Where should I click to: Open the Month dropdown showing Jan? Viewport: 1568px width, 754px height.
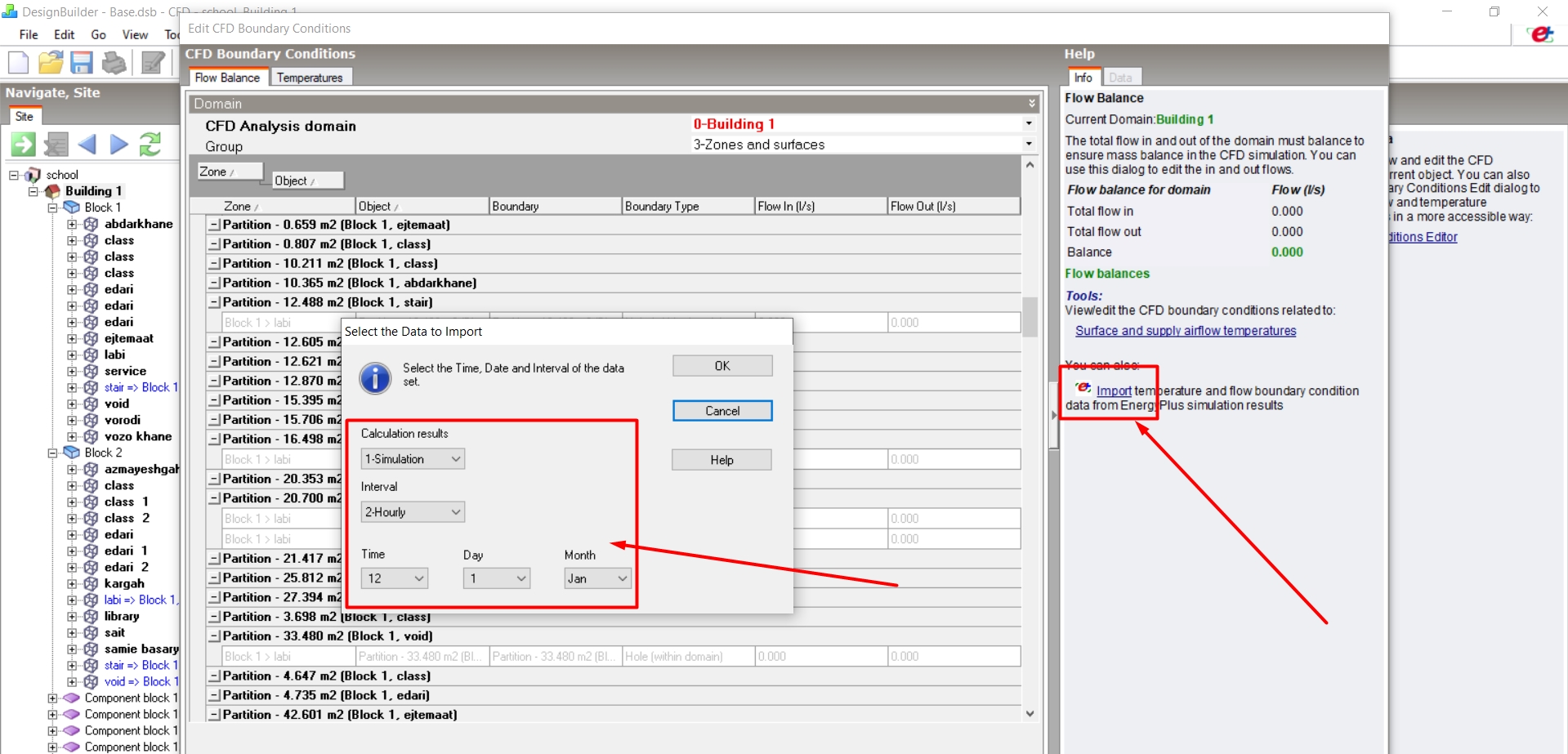pyautogui.click(x=597, y=578)
